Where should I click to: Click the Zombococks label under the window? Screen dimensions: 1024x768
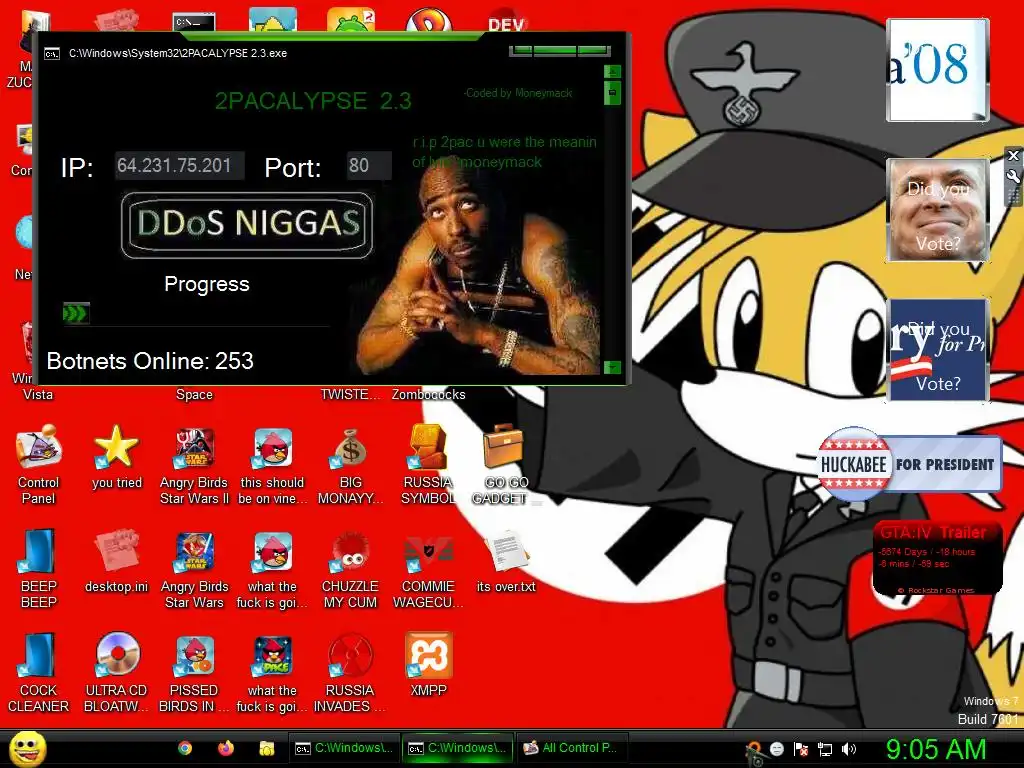[428, 394]
